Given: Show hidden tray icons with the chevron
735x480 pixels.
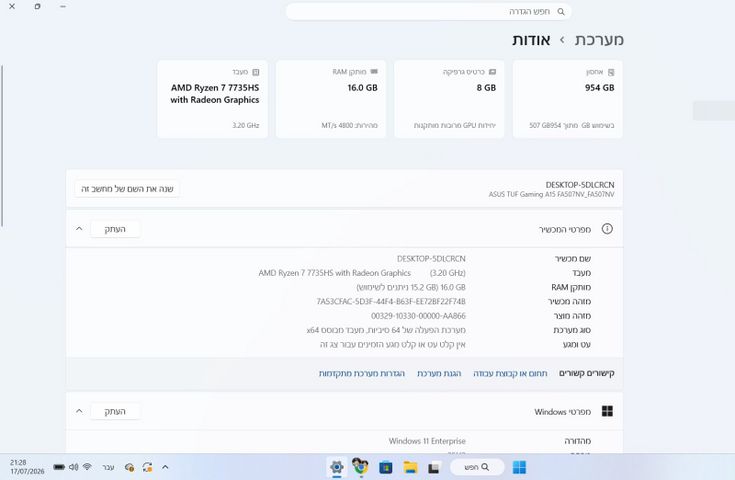Looking at the screenshot, I should click(x=165, y=467).
